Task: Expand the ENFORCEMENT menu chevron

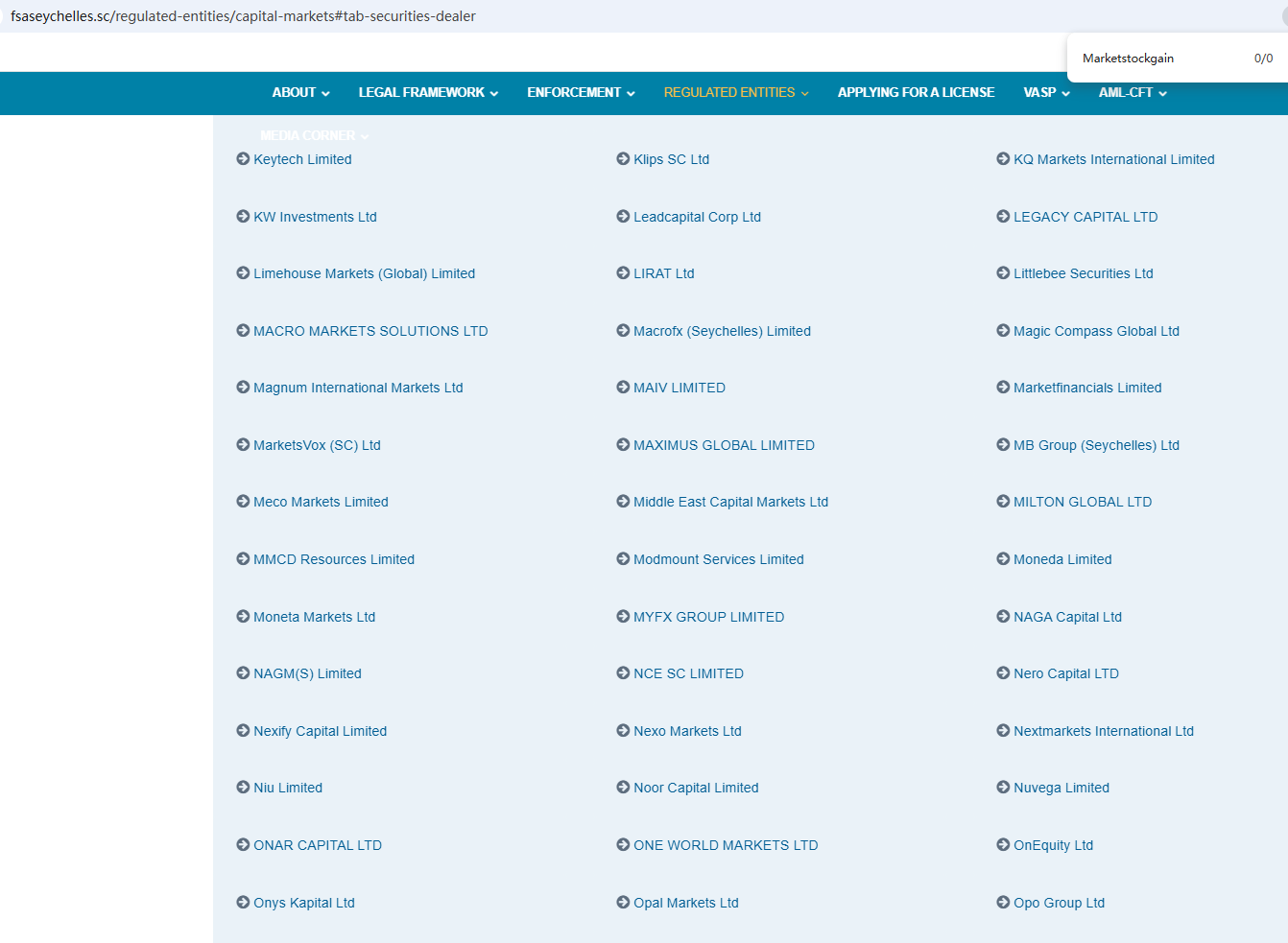Action: coord(631,94)
